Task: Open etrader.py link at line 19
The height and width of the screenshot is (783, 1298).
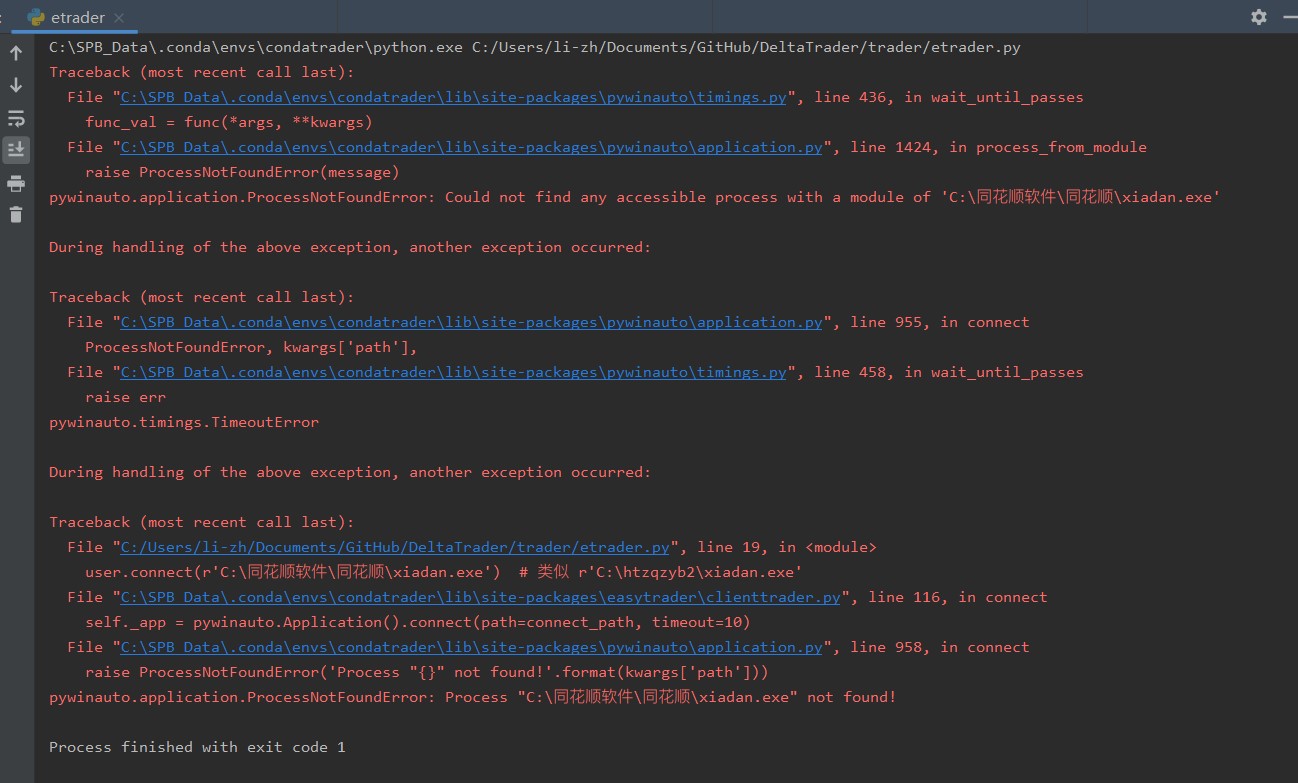Action: click(395, 547)
